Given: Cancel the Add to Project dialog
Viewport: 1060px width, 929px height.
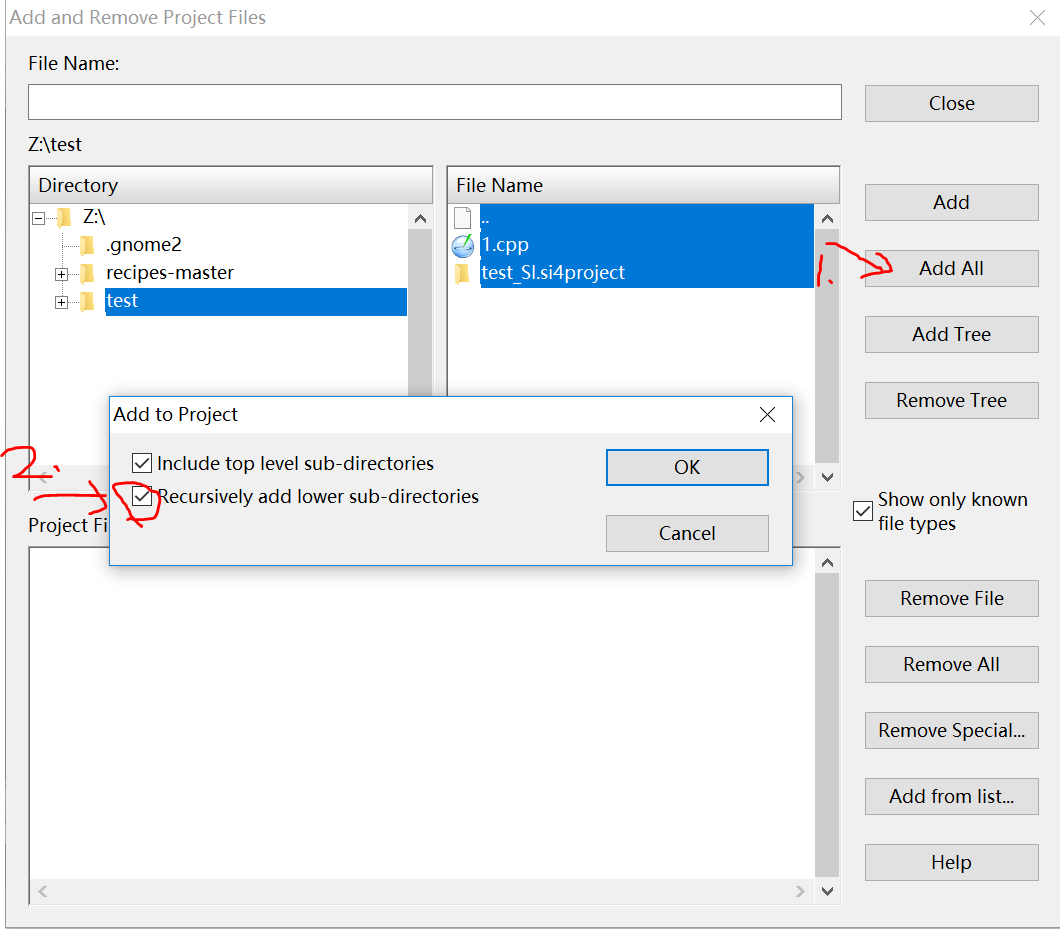Looking at the screenshot, I should point(687,533).
